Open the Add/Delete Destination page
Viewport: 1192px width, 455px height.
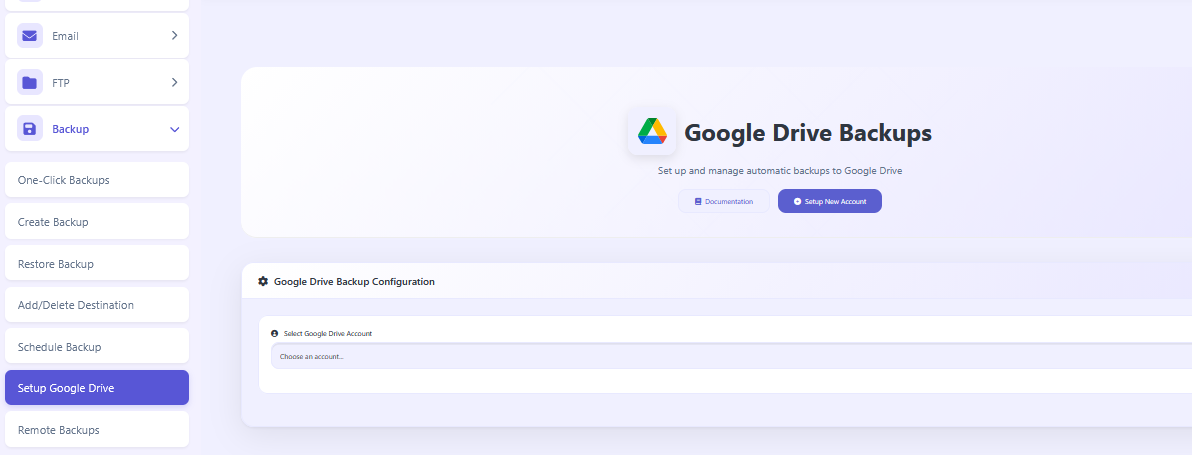97,305
